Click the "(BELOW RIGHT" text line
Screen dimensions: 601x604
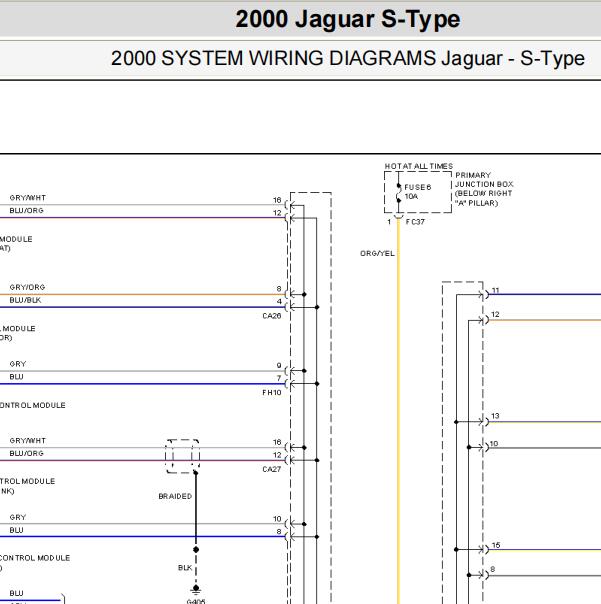[483, 193]
